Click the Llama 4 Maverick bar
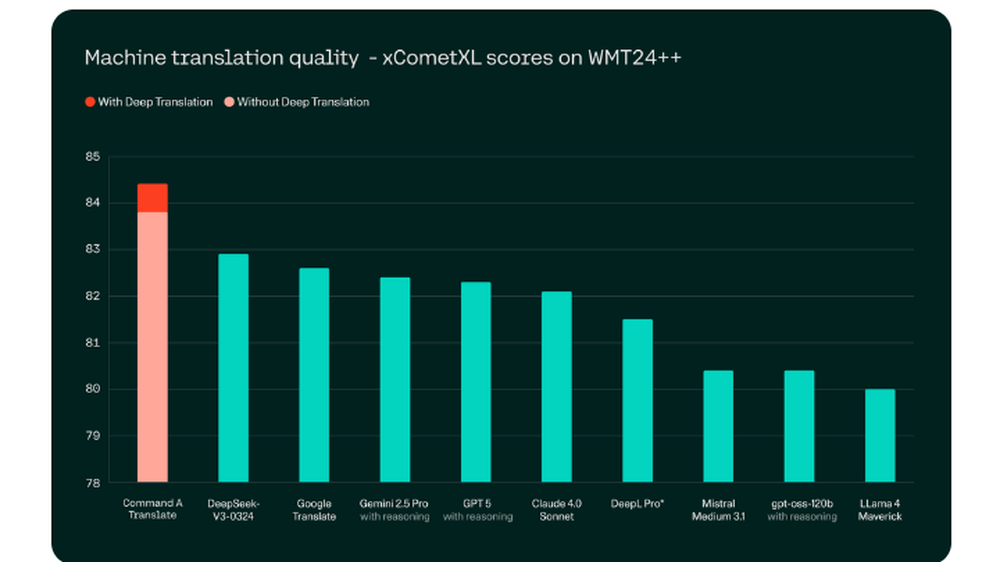The width and height of the screenshot is (1000, 562). click(x=880, y=436)
